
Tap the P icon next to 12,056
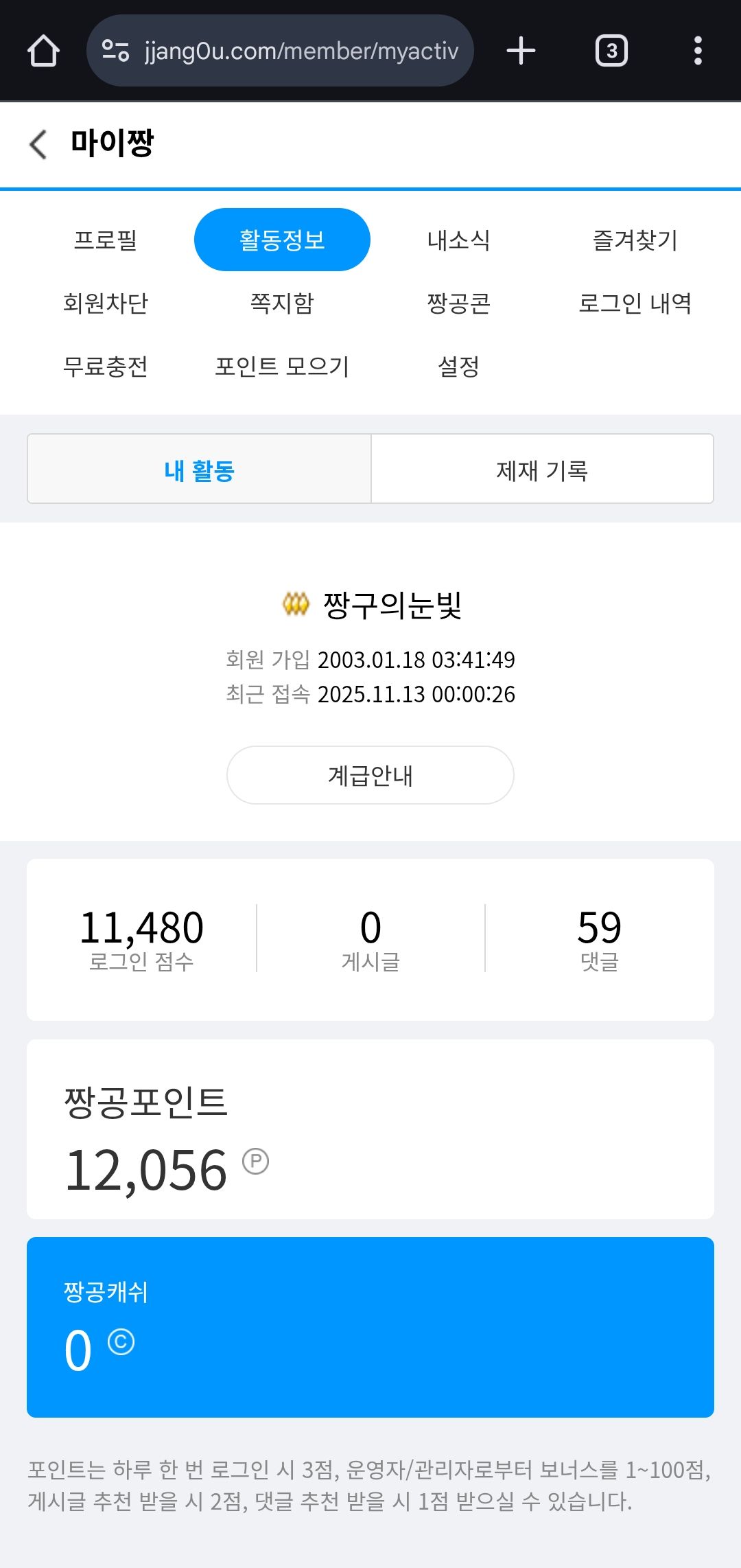pos(256,1162)
